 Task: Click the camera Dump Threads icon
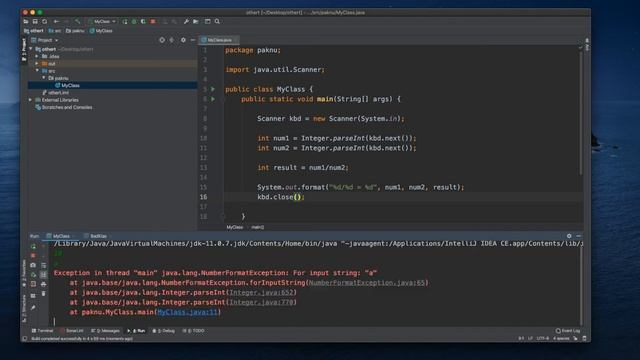(33, 265)
